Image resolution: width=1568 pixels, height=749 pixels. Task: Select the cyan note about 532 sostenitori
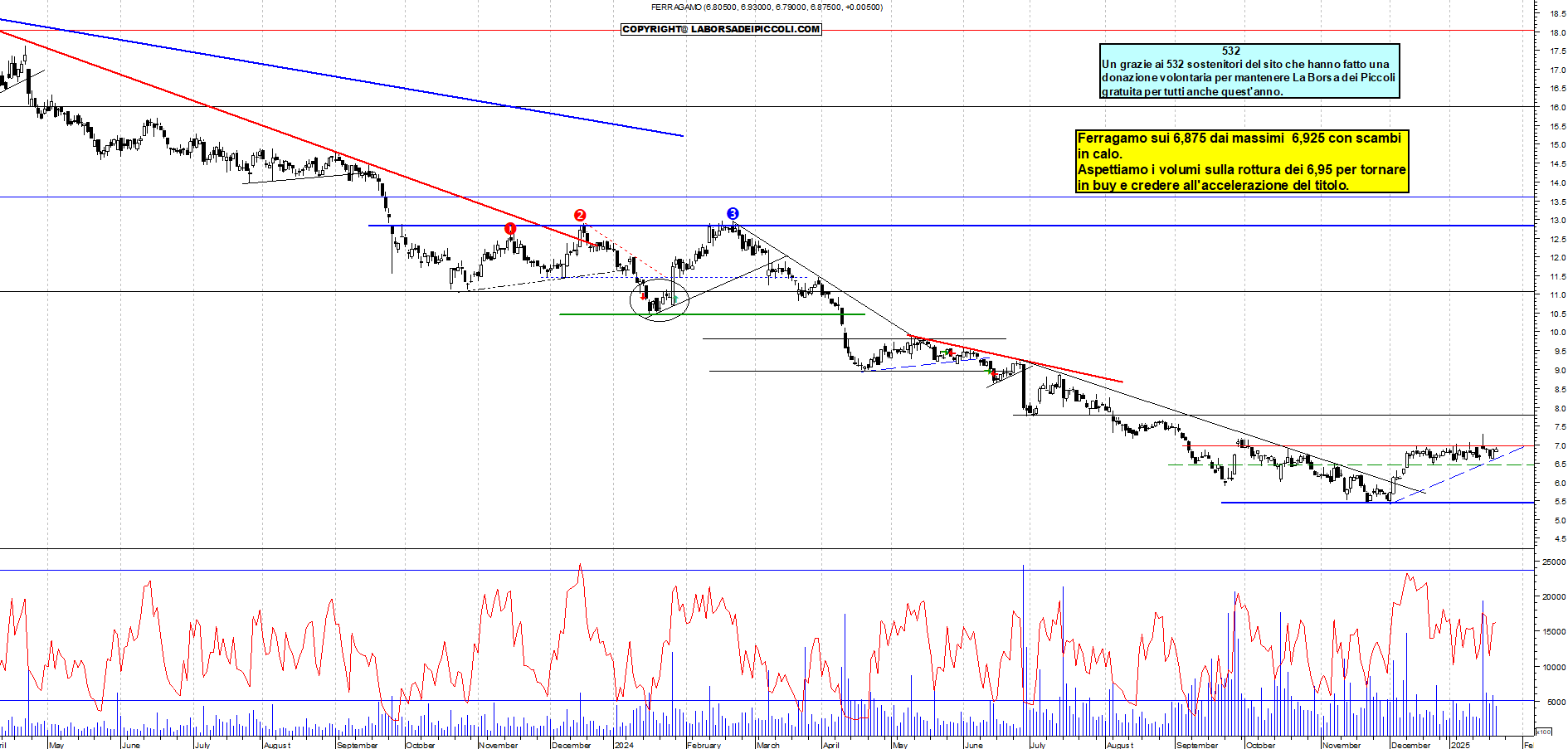pyautogui.click(x=1249, y=71)
